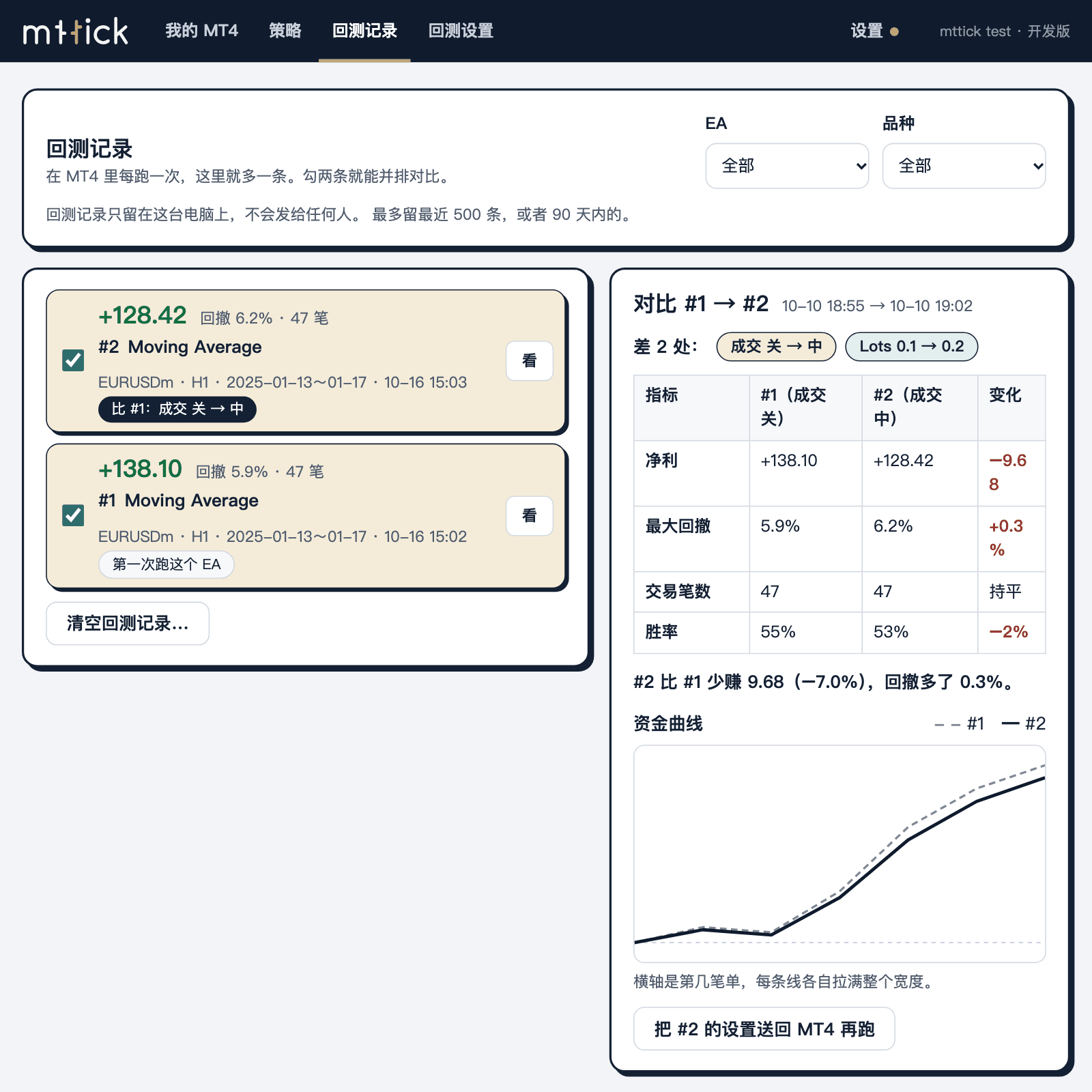This screenshot has height=1092, width=1092.
Task: Uncheck the #1 Moving Average record
Action: [73, 515]
